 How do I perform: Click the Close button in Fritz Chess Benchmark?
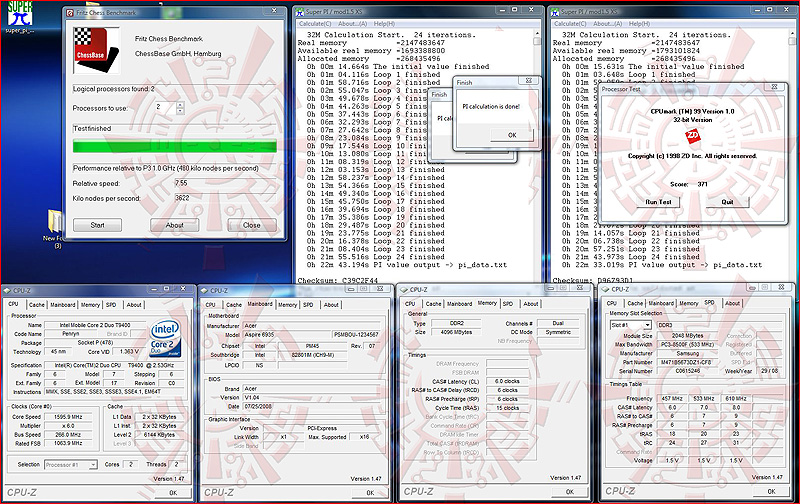pos(252,225)
